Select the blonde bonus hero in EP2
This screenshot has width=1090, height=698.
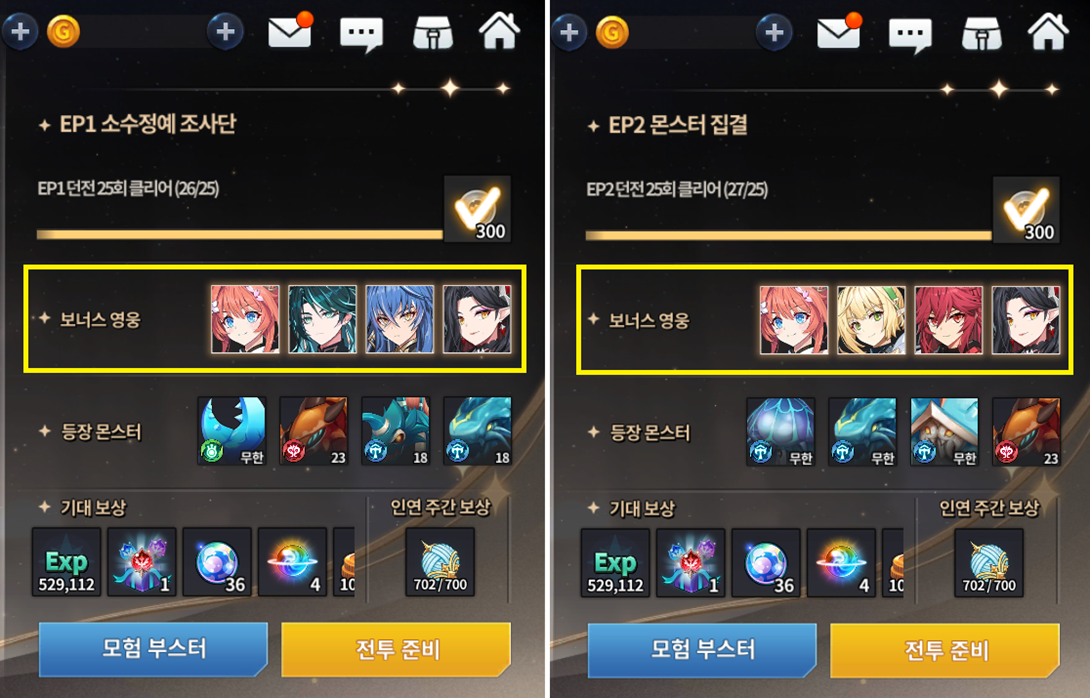point(871,320)
